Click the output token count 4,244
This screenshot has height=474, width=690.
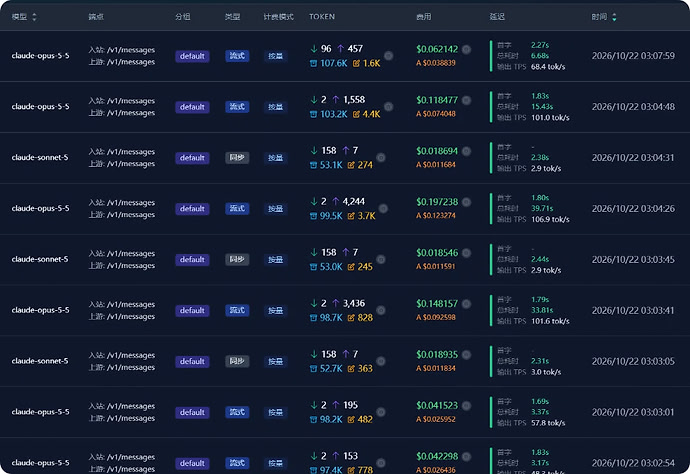click(x=354, y=202)
